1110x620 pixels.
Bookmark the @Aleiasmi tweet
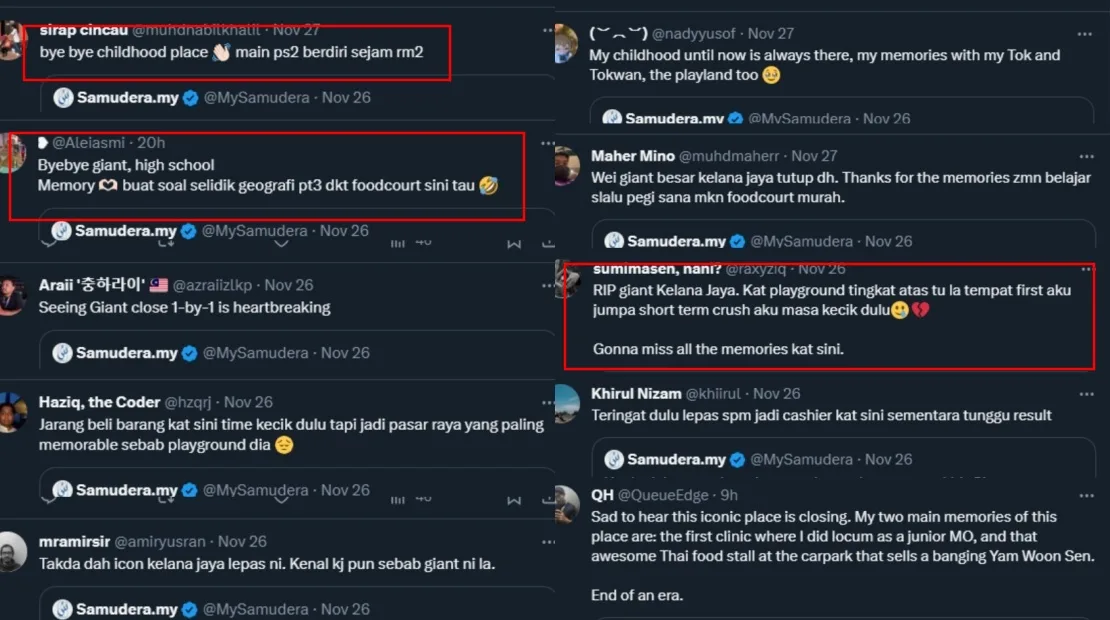[x=514, y=243]
